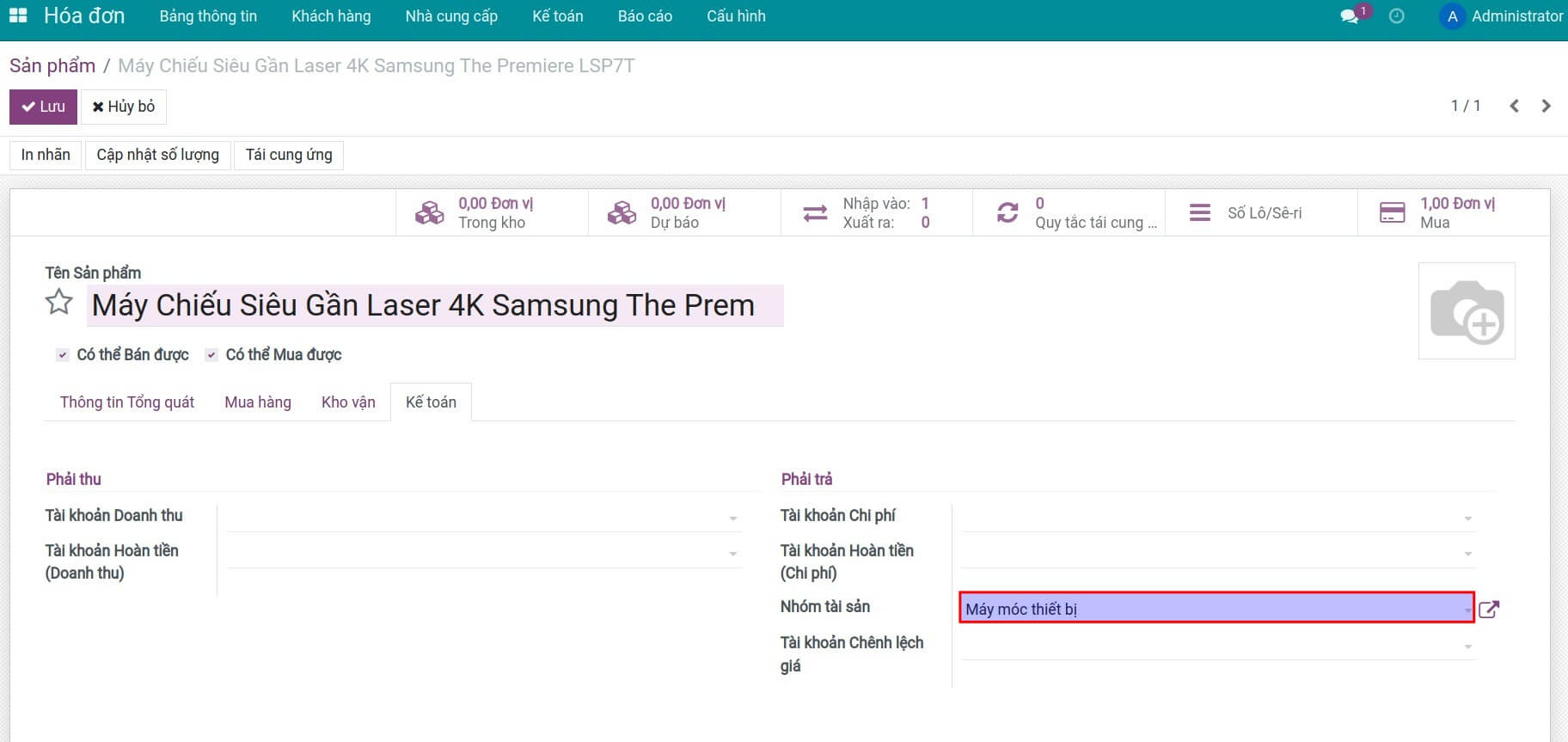This screenshot has width=1568, height=742.
Task: Expand Tài khoản Chênh lệch giá dropdown
Action: click(1467, 646)
